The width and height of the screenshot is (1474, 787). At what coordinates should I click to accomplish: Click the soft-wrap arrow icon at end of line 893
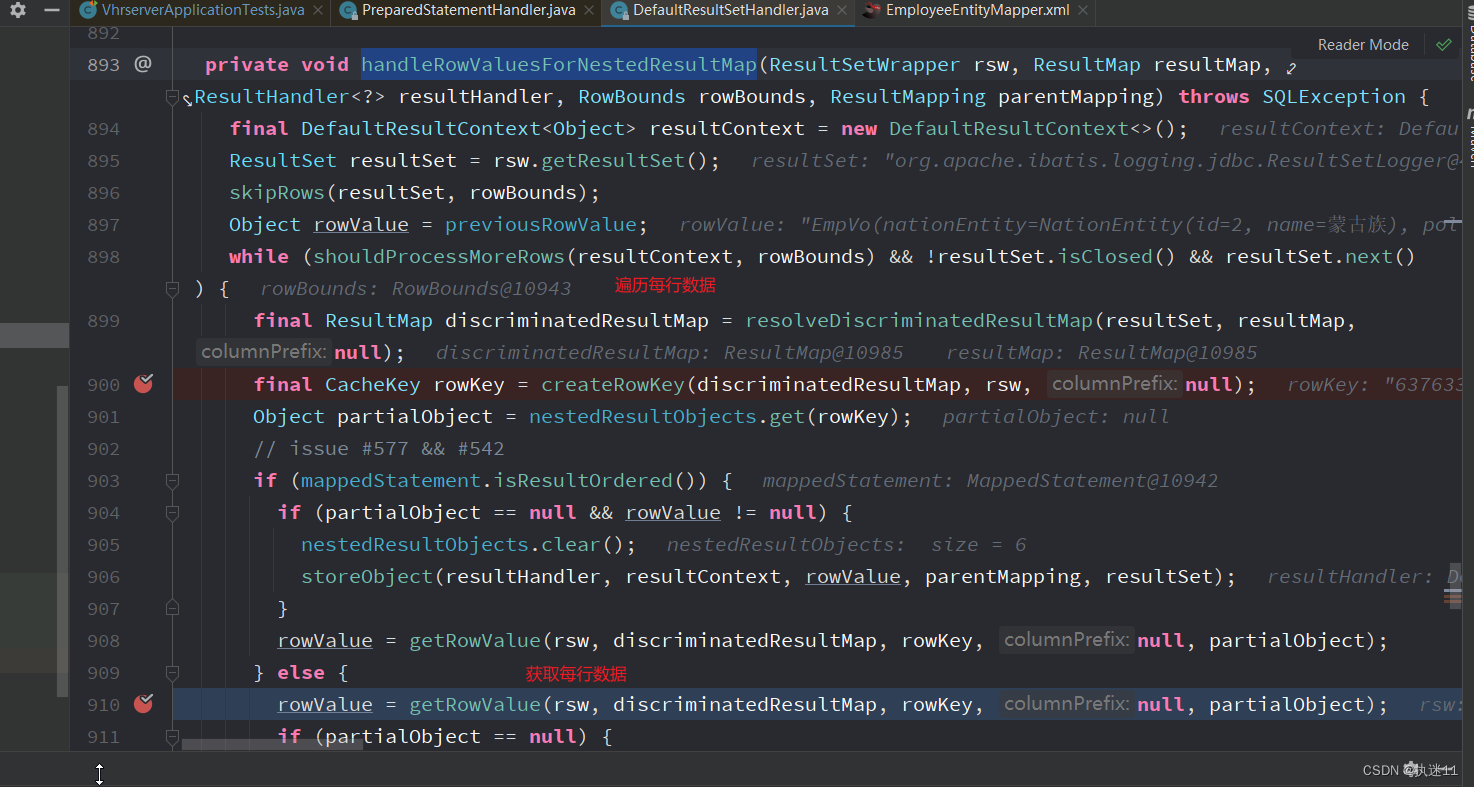pyautogui.click(x=1291, y=68)
